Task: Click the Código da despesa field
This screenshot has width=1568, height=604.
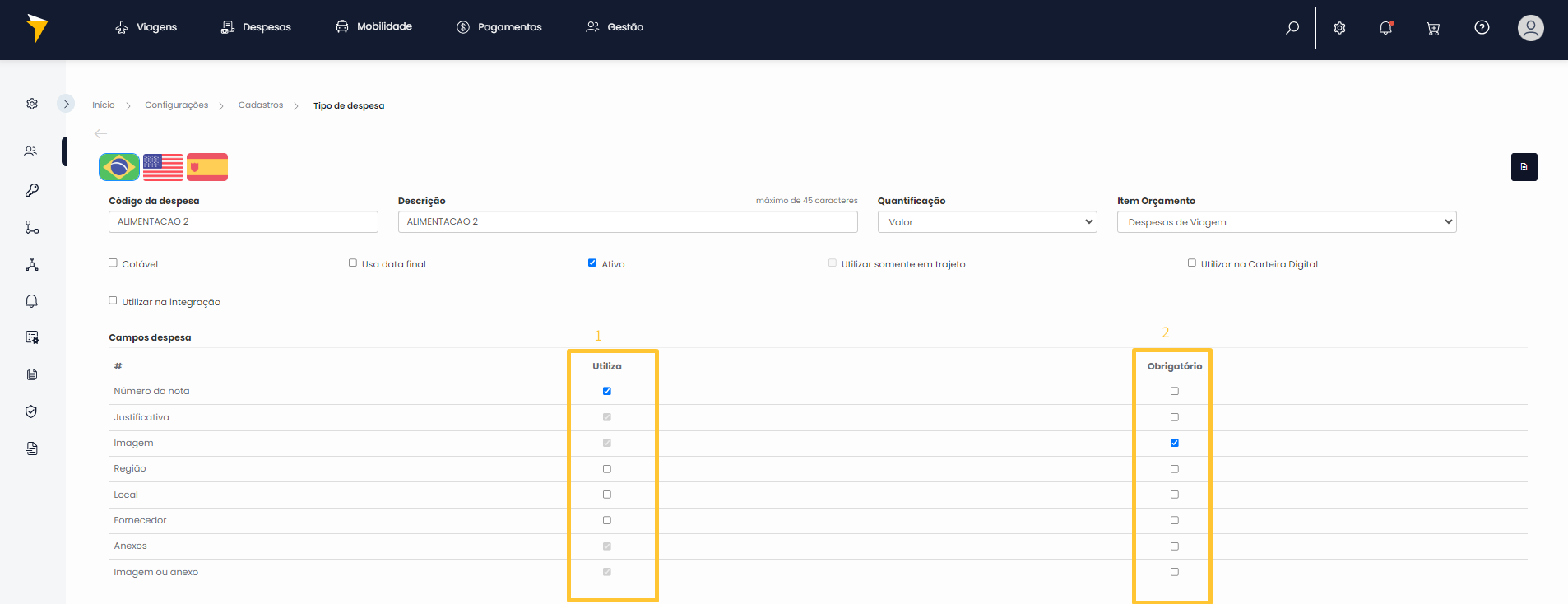Action: click(244, 221)
